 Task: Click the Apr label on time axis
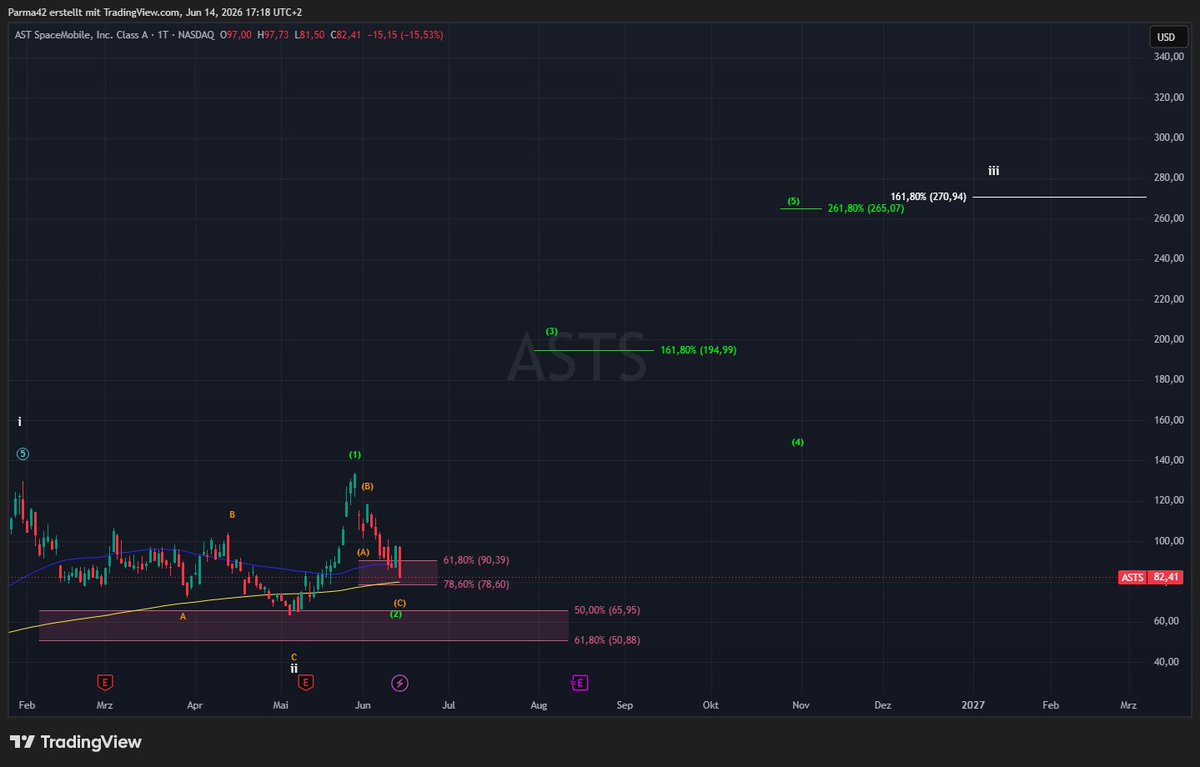point(195,705)
